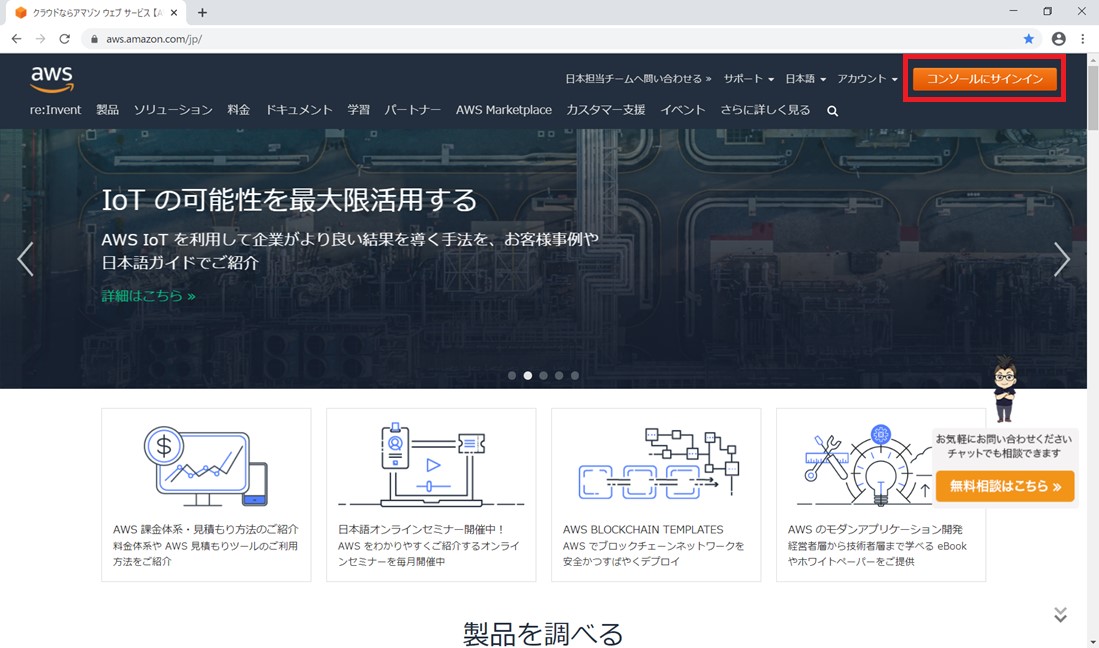The image size is (1099, 648).
Task: Expand the アカウント dropdown
Action: point(867,78)
